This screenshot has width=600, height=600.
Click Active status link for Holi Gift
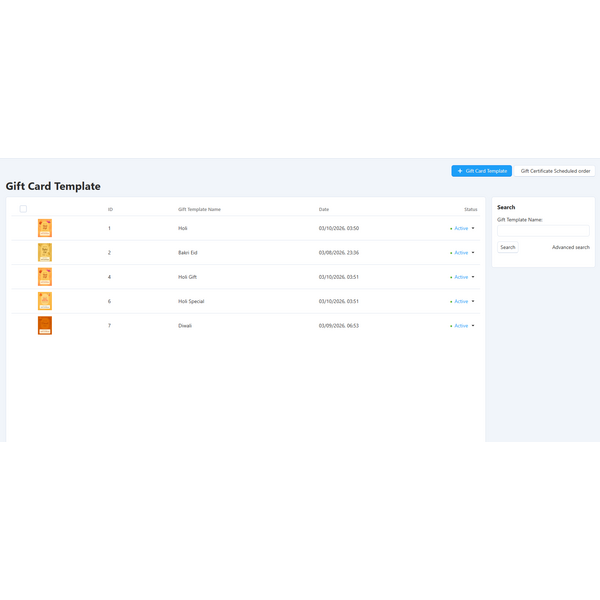[460, 277]
